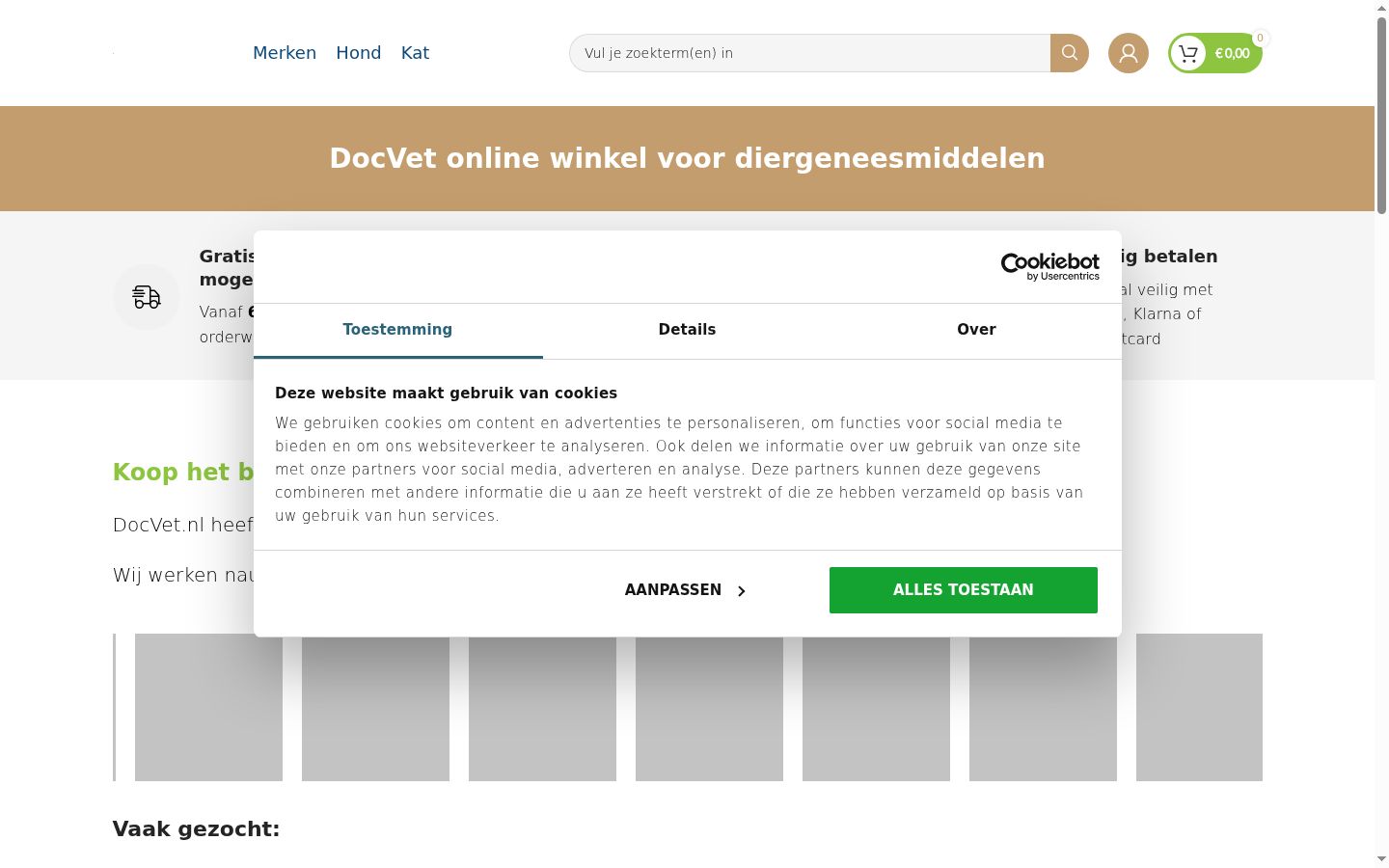Switch to the Over tab

[x=976, y=330]
